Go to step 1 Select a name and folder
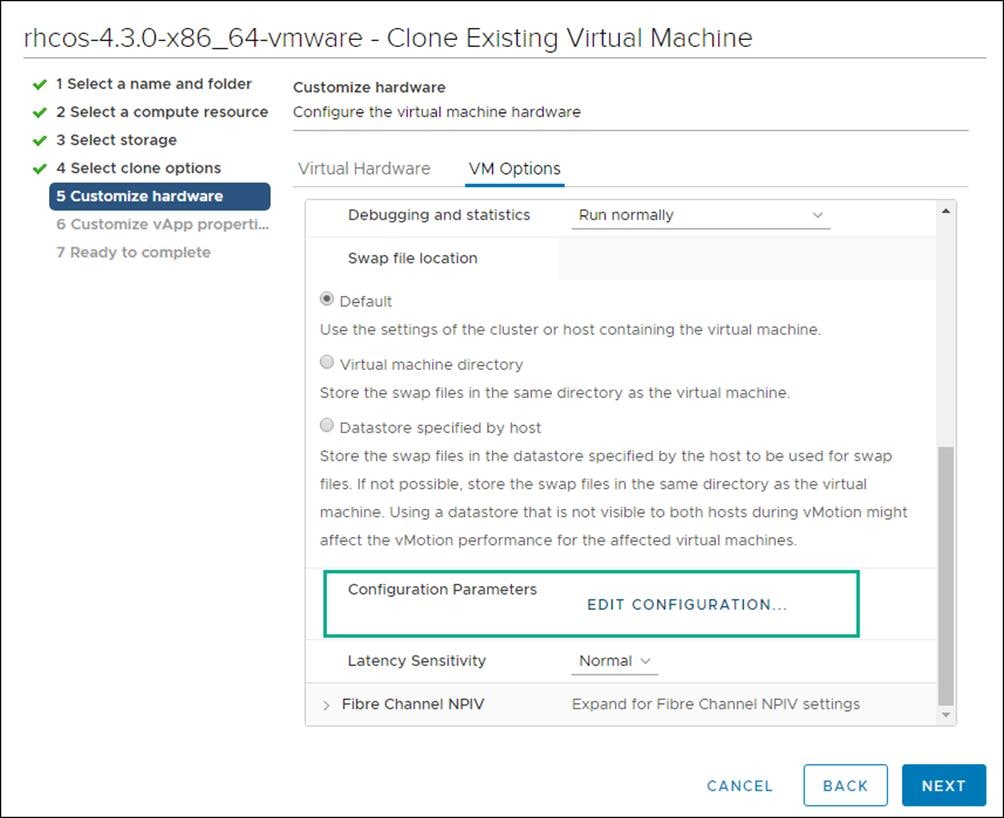The image size is (1004, 818). tap(154, 84)
